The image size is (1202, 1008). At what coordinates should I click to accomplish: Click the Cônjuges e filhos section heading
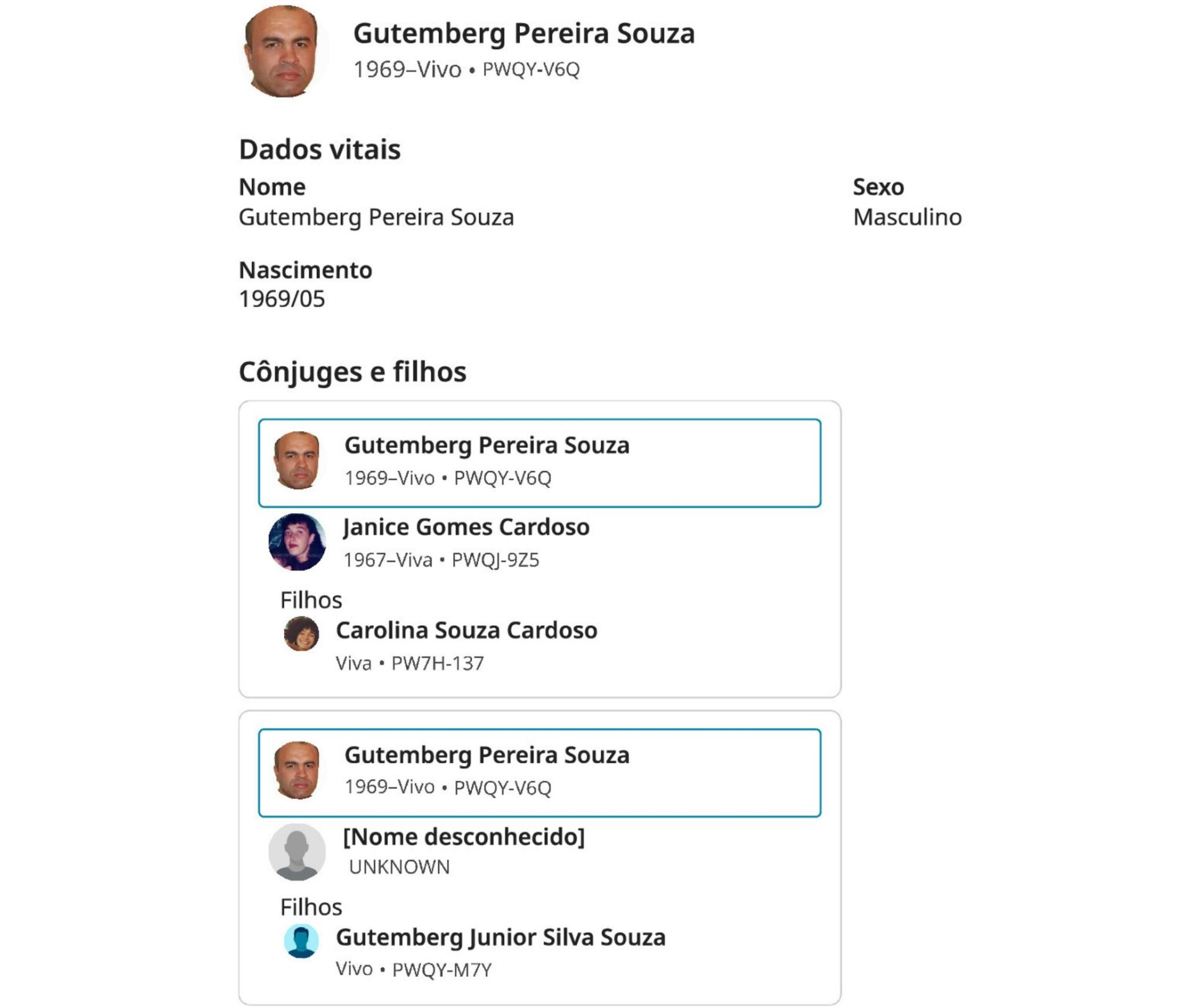(x=352, y=371)
